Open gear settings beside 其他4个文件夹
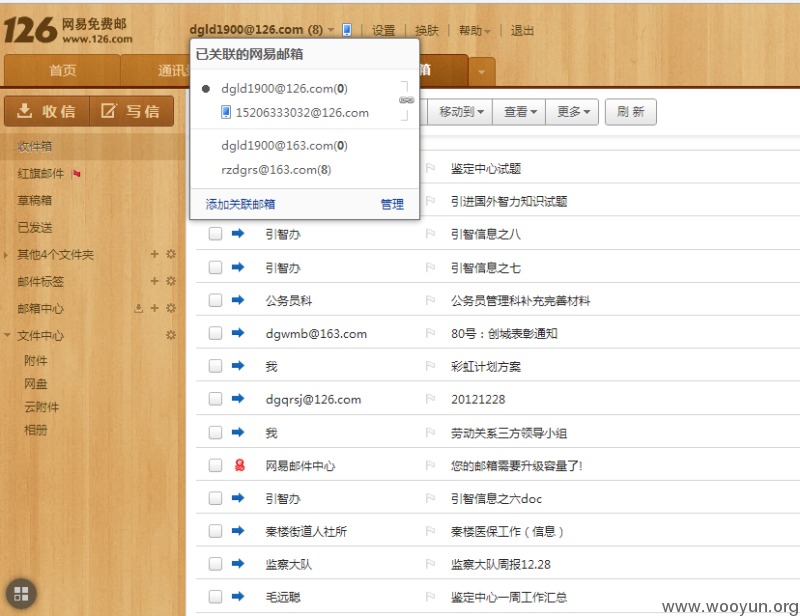Viewport: 800px width, 616px height. pos(171,254)
